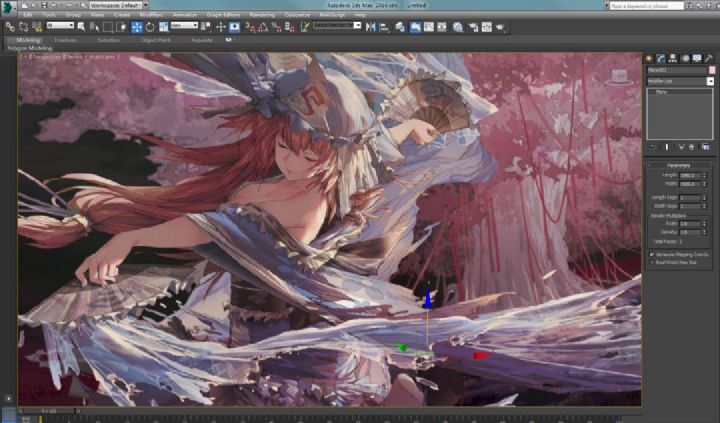Click the Select Object tool
Viewport: 720px width, 423px height.
click(81, 27)
